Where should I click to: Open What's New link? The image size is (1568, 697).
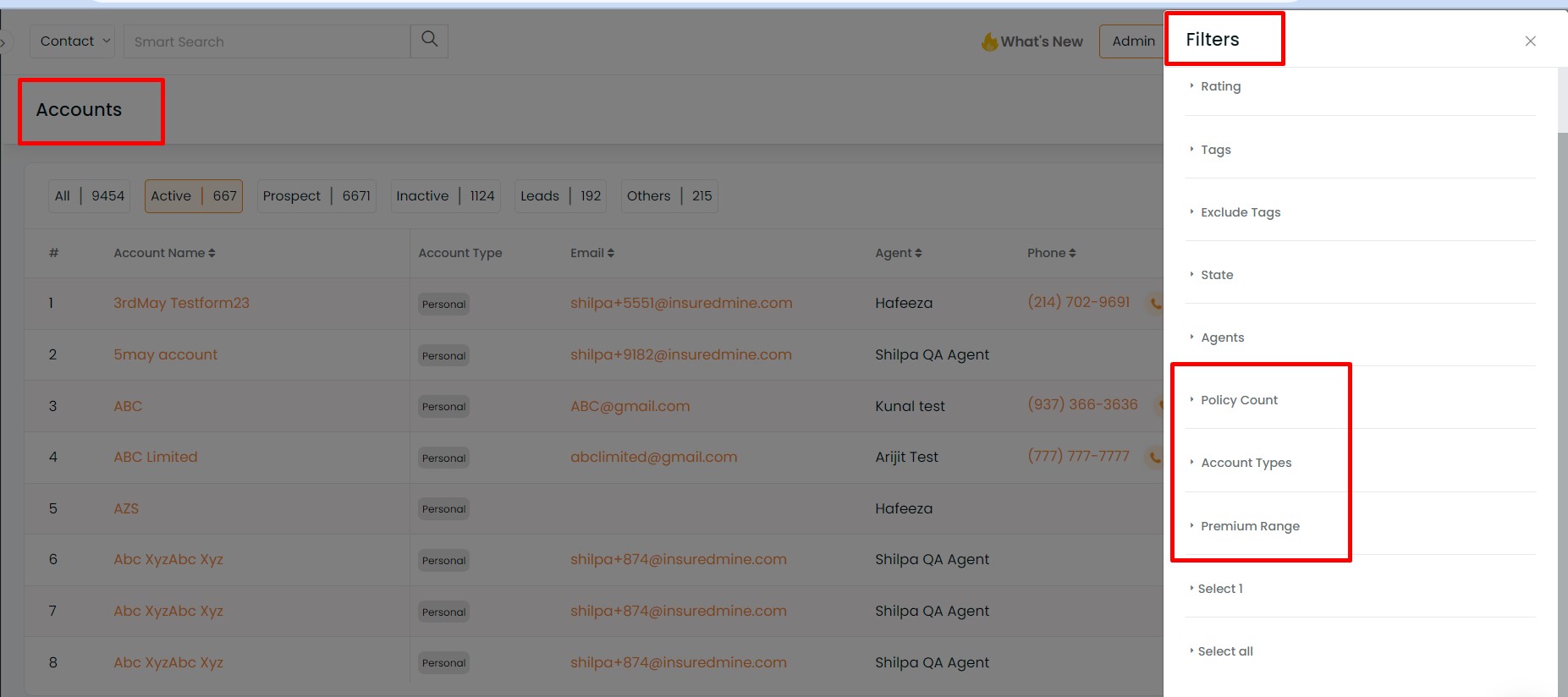pos(1042,41)
